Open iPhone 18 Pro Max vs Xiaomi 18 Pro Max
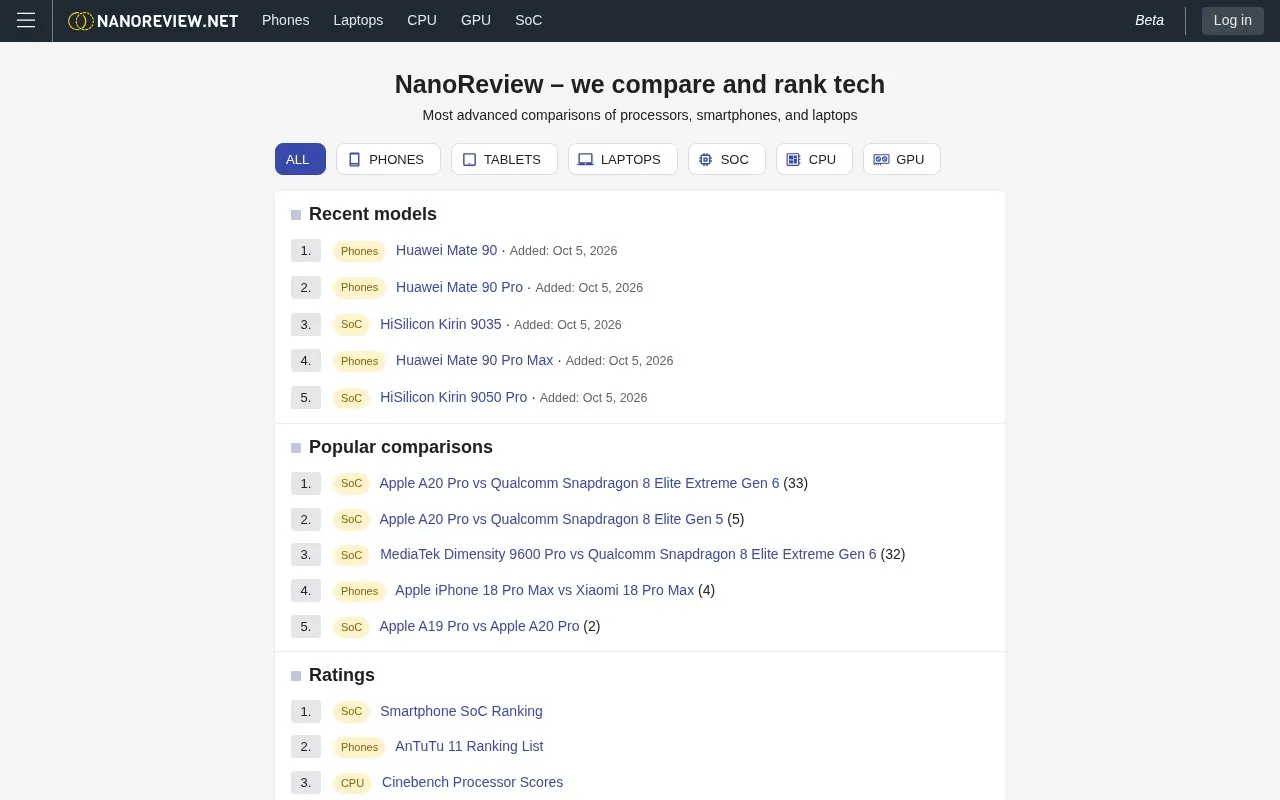This screenshot has width=1280, height=800. pos(544,590)
